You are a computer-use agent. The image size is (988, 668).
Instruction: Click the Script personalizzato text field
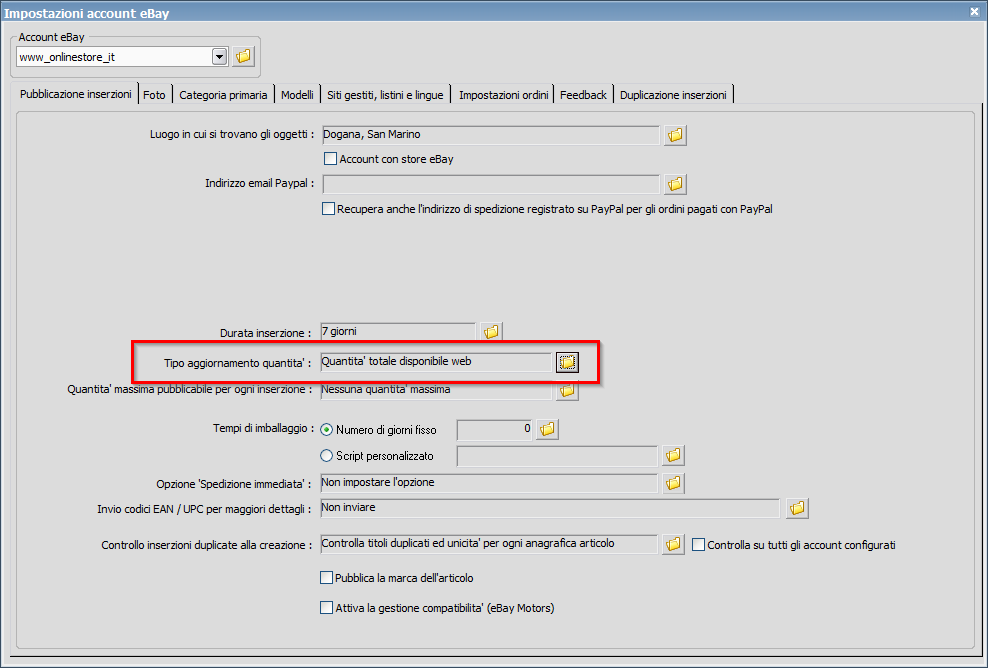click(x=557, y=456)
